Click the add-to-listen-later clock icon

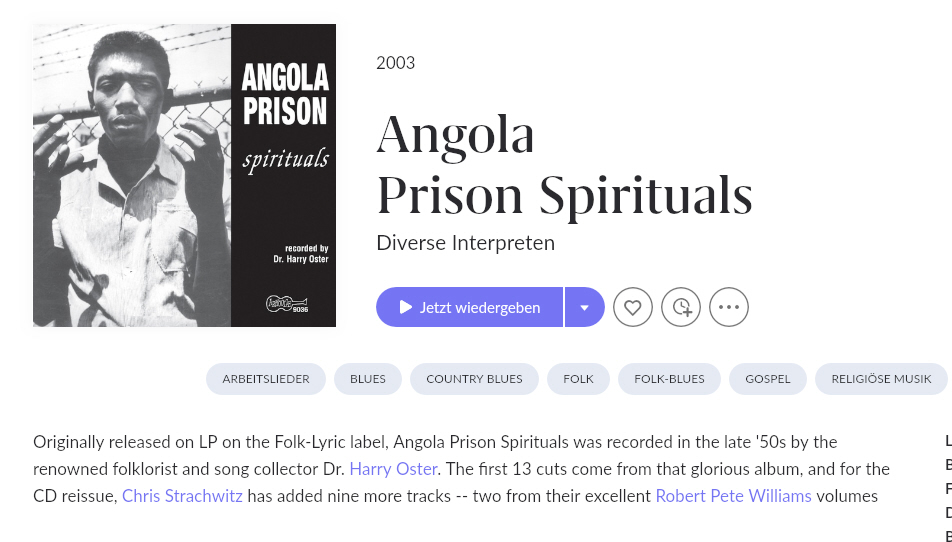(681, 307)
